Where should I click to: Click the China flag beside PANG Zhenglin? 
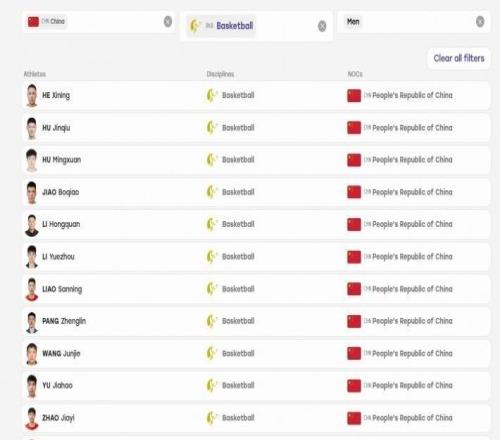click(354, 321)
